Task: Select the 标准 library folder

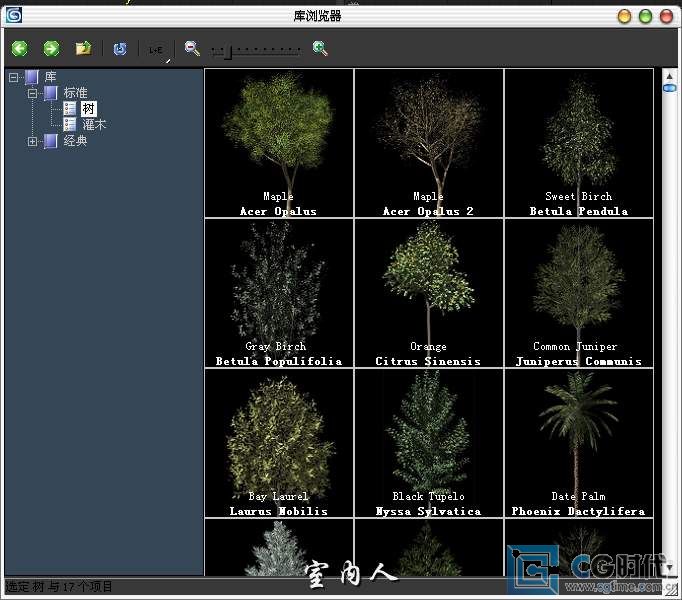Action: (x=76, y=93)
